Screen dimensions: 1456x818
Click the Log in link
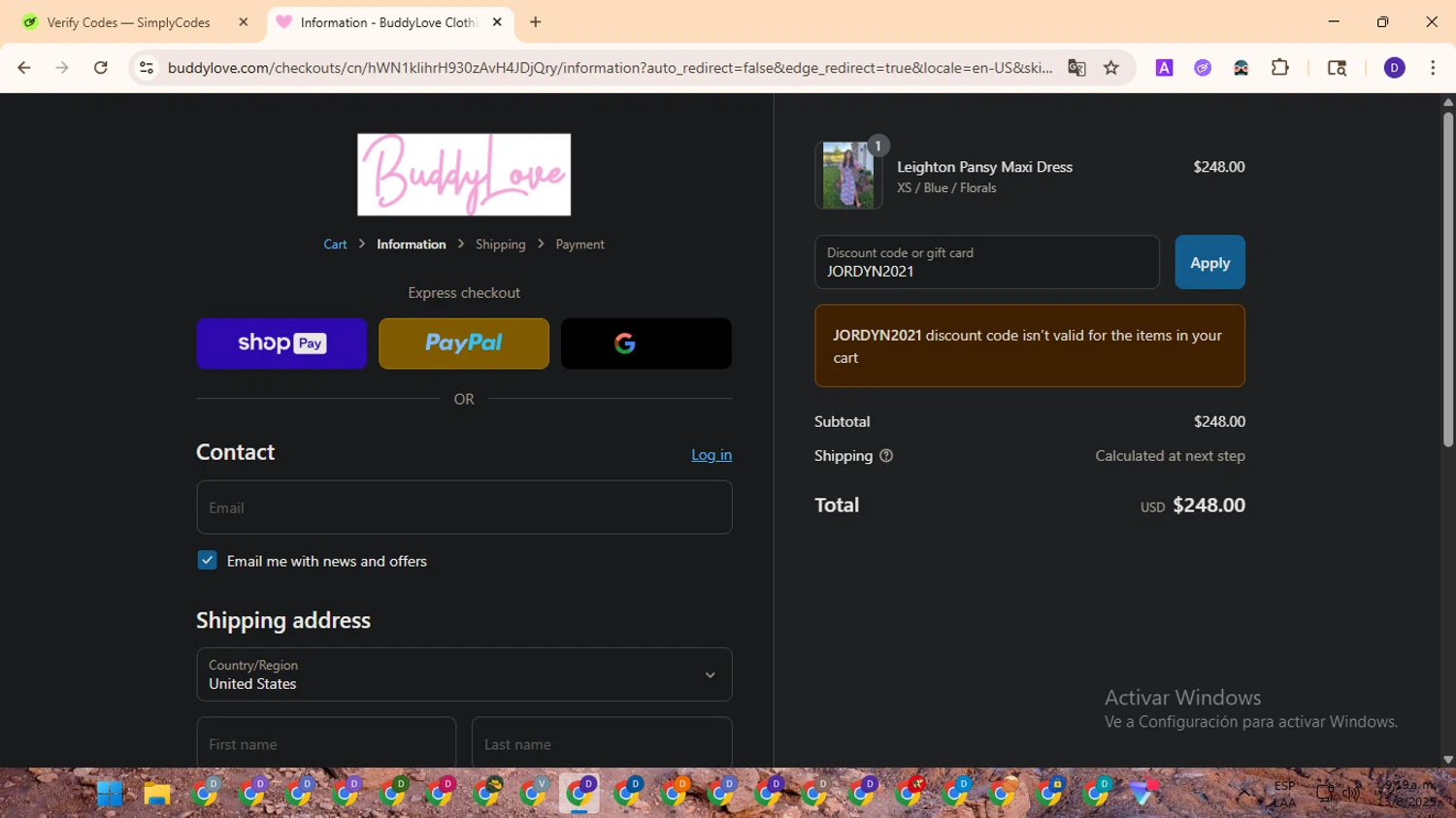pyautogui.click(x=711, y=455)
